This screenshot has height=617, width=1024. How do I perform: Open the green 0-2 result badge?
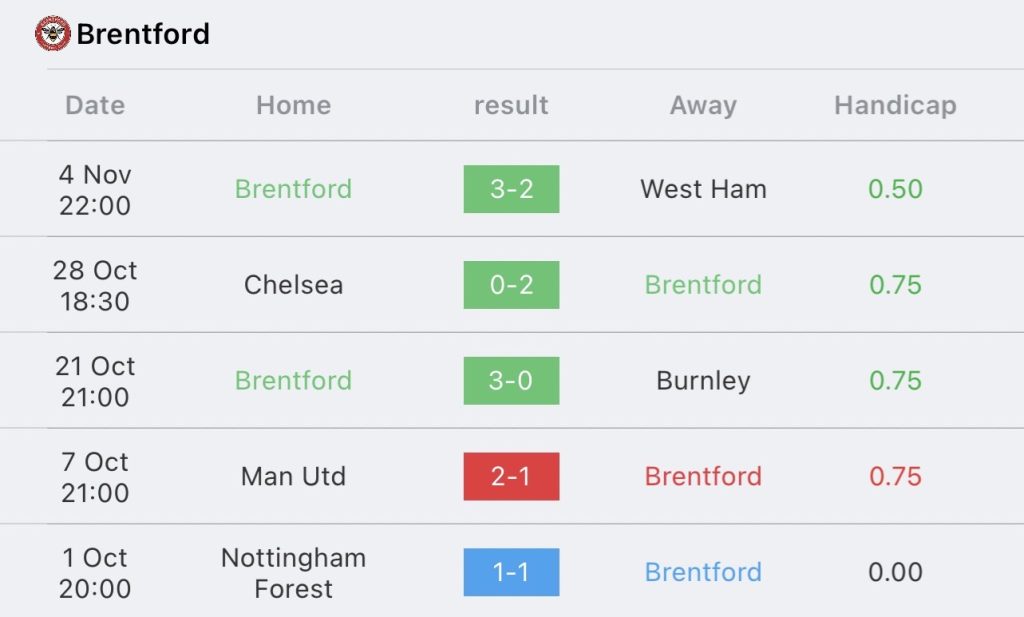click(x=511, y=285)
